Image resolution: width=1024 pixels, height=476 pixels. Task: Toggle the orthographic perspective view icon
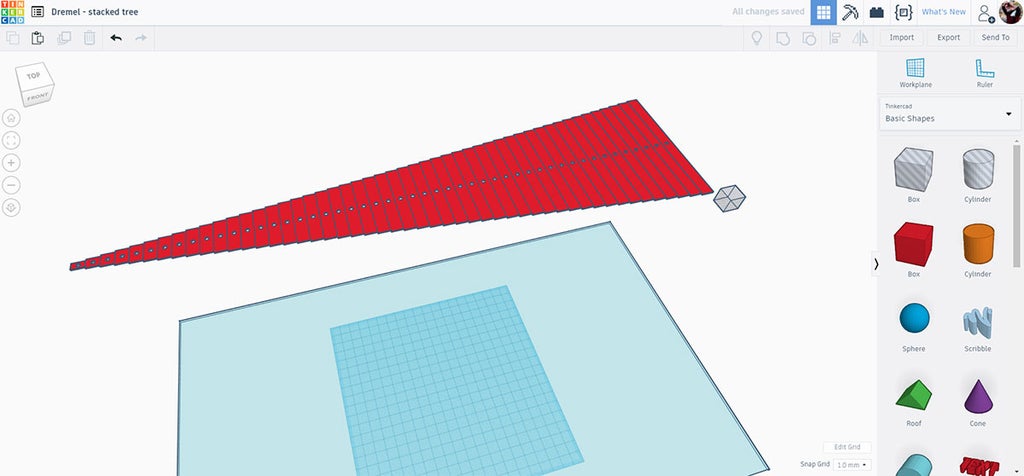point(11,208)
